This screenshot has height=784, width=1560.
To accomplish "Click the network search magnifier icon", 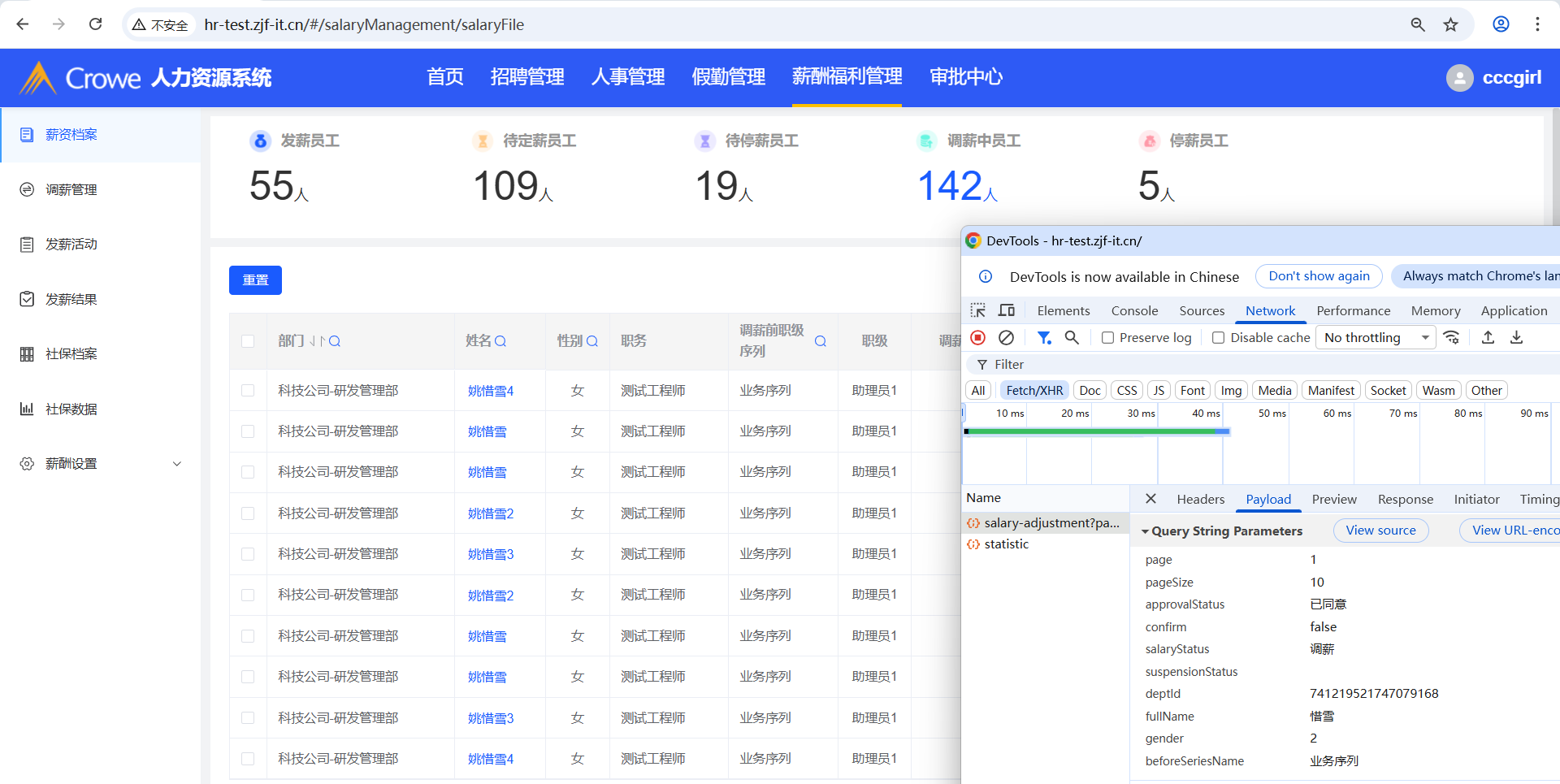I will pos(1072,337).
